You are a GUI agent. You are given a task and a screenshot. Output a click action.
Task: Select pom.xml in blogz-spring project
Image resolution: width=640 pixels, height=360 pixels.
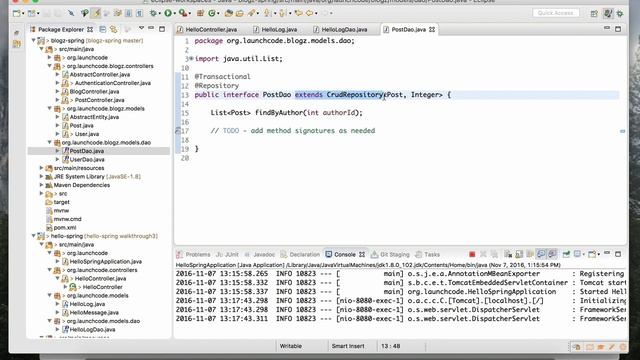[x=65, y=227]
